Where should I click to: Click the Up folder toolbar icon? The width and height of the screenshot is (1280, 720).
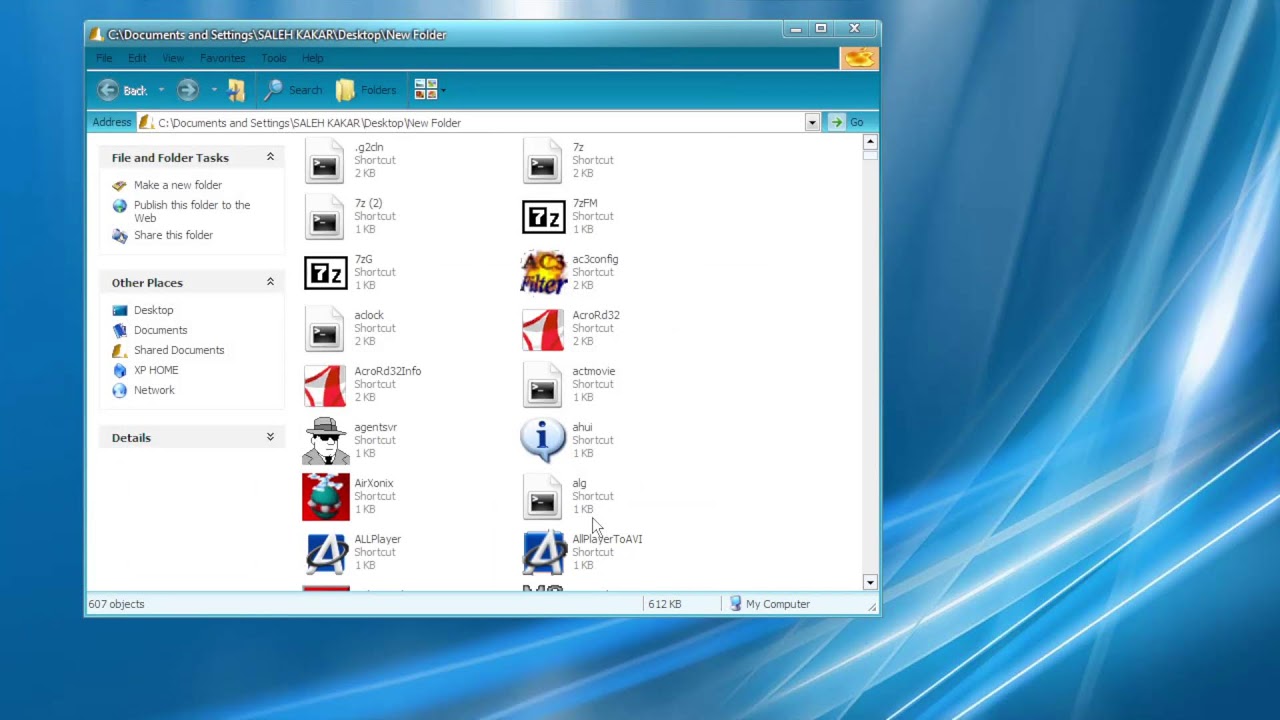pos(236,90)
